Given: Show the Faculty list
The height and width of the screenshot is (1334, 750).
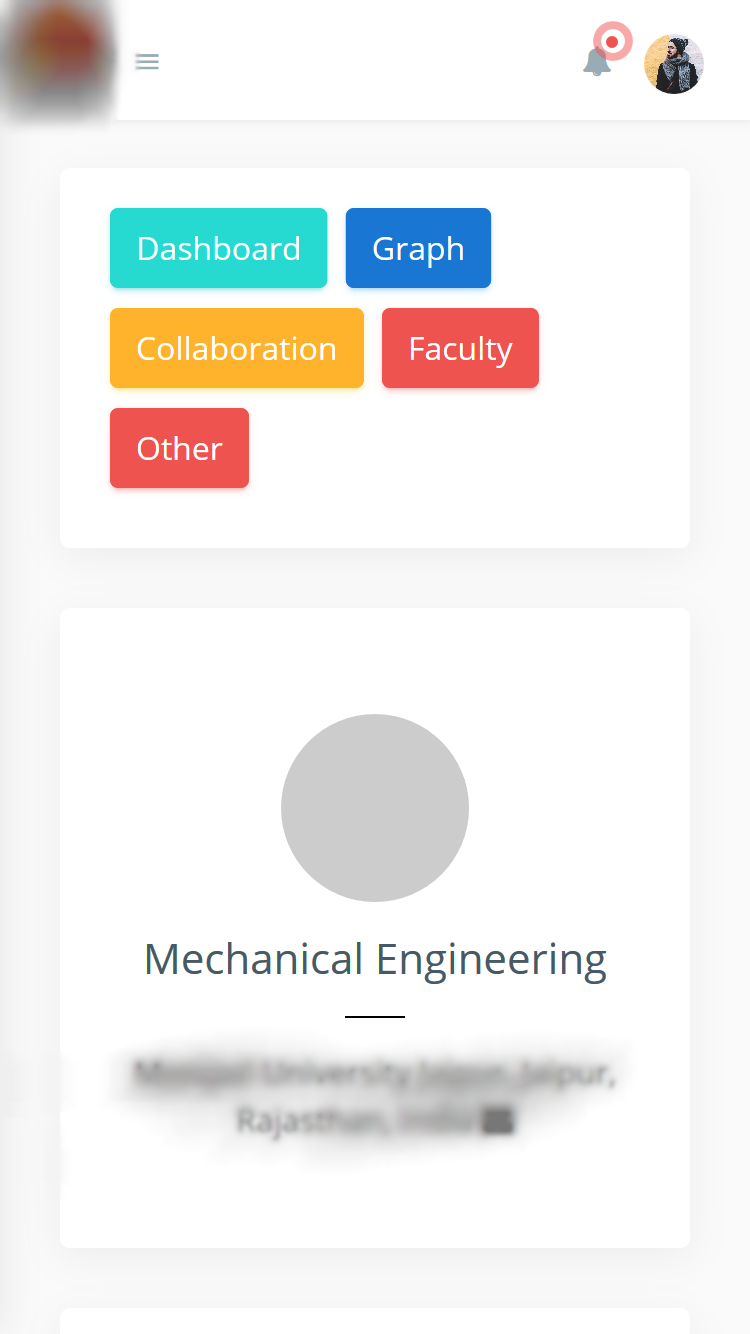Looking at the screenshot, I should (x=460, y=348).
